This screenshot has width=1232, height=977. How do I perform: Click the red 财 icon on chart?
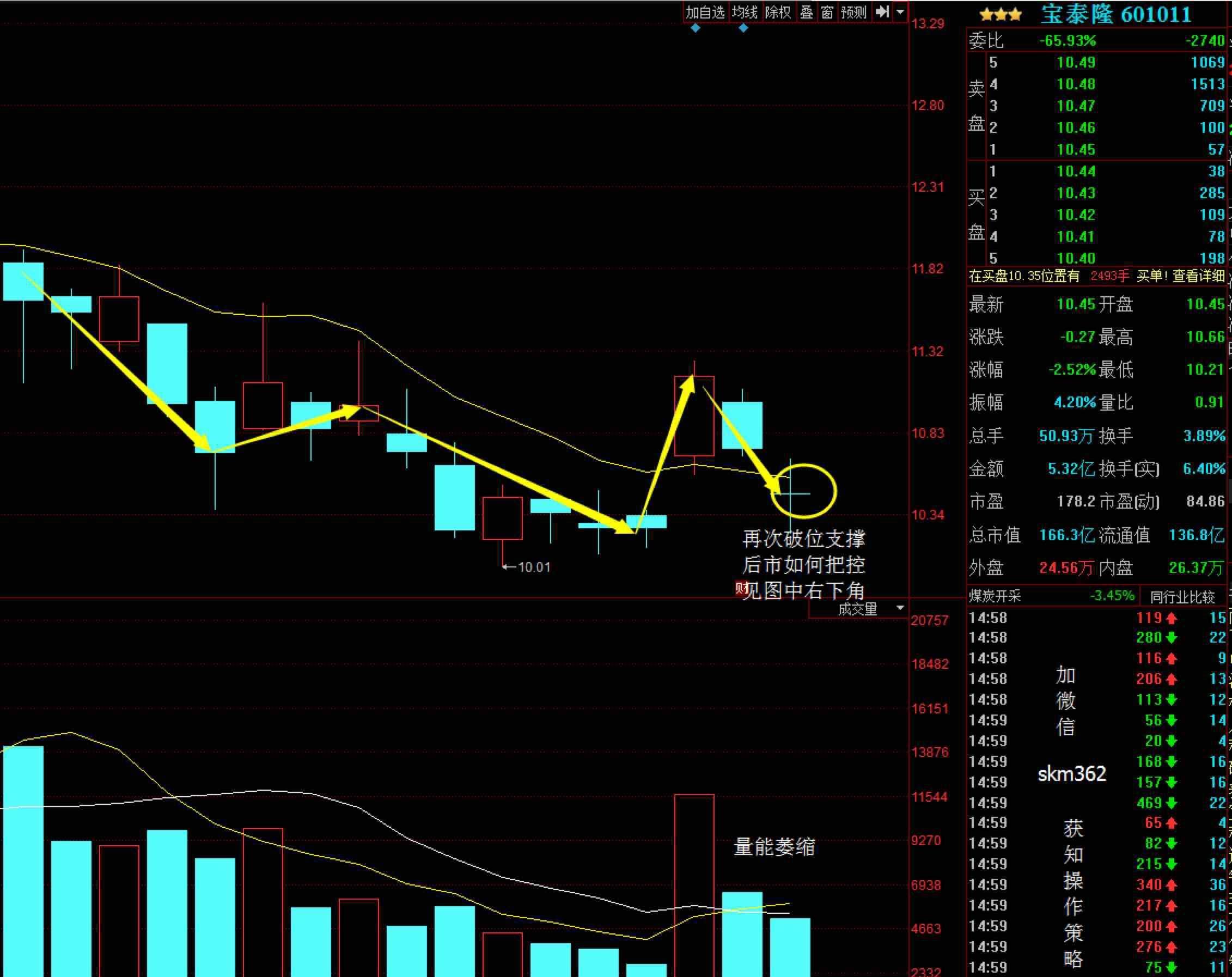tap(741, 588)
